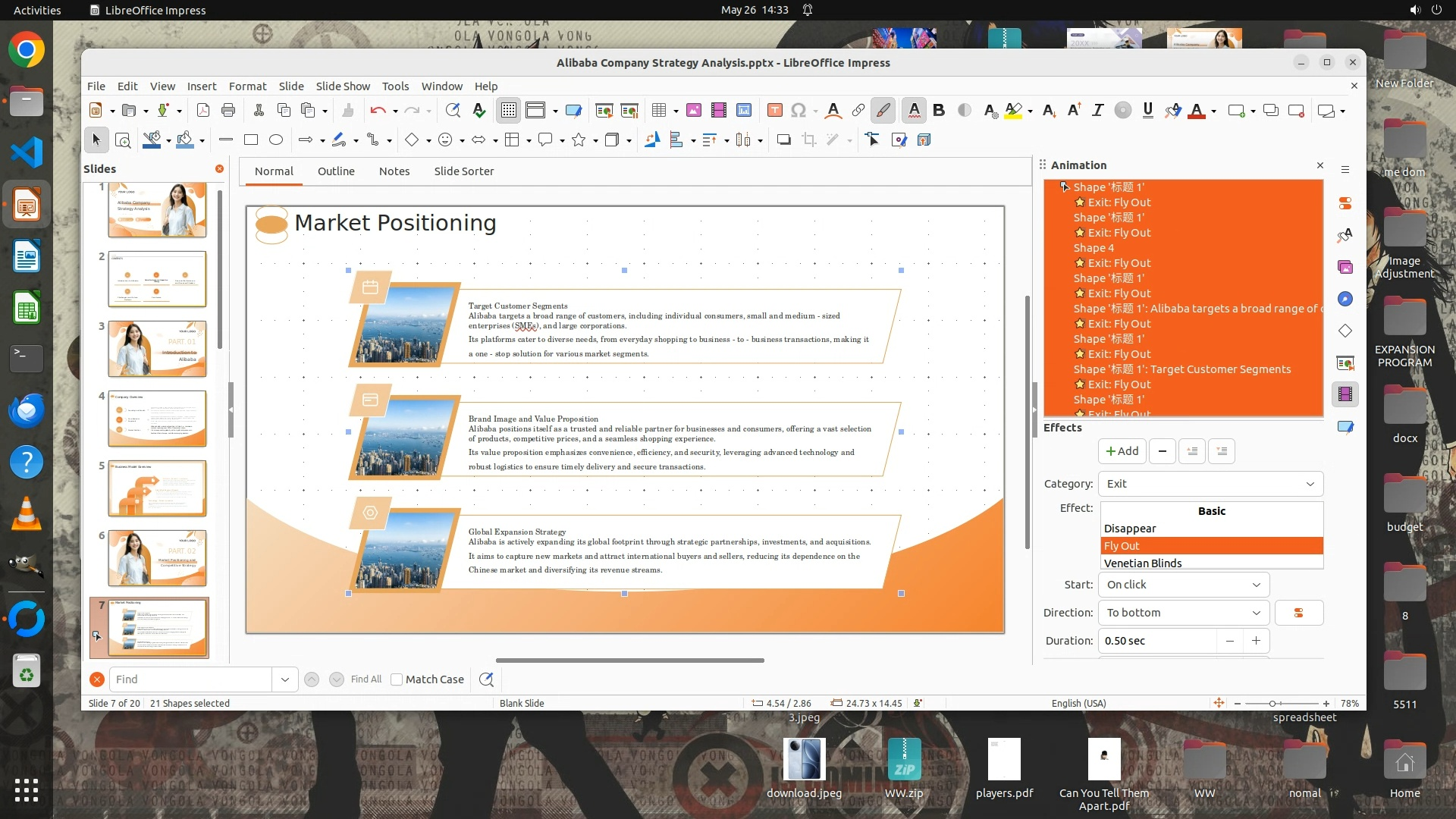The height and width of the screenshot is (819, 1456).
Task: Click the zoom slider in status bar
Action: click(x=1272, y=704)
